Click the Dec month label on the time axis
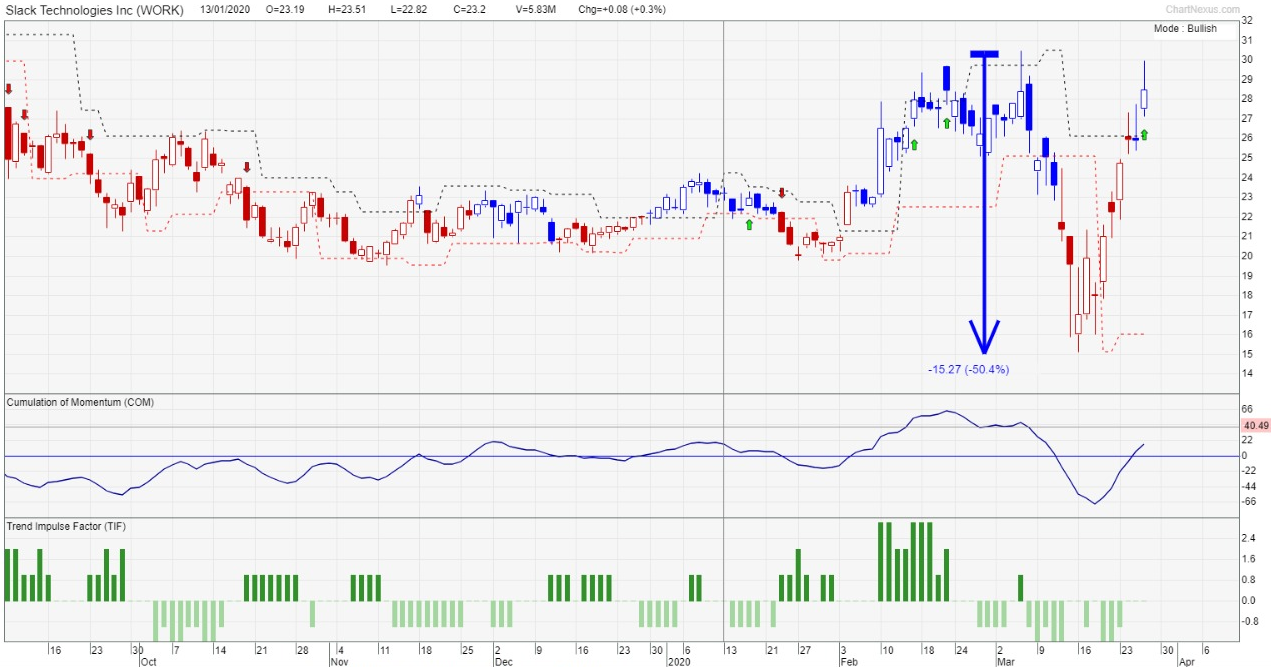Screen dimensions: 1271x667 (503, 662)
